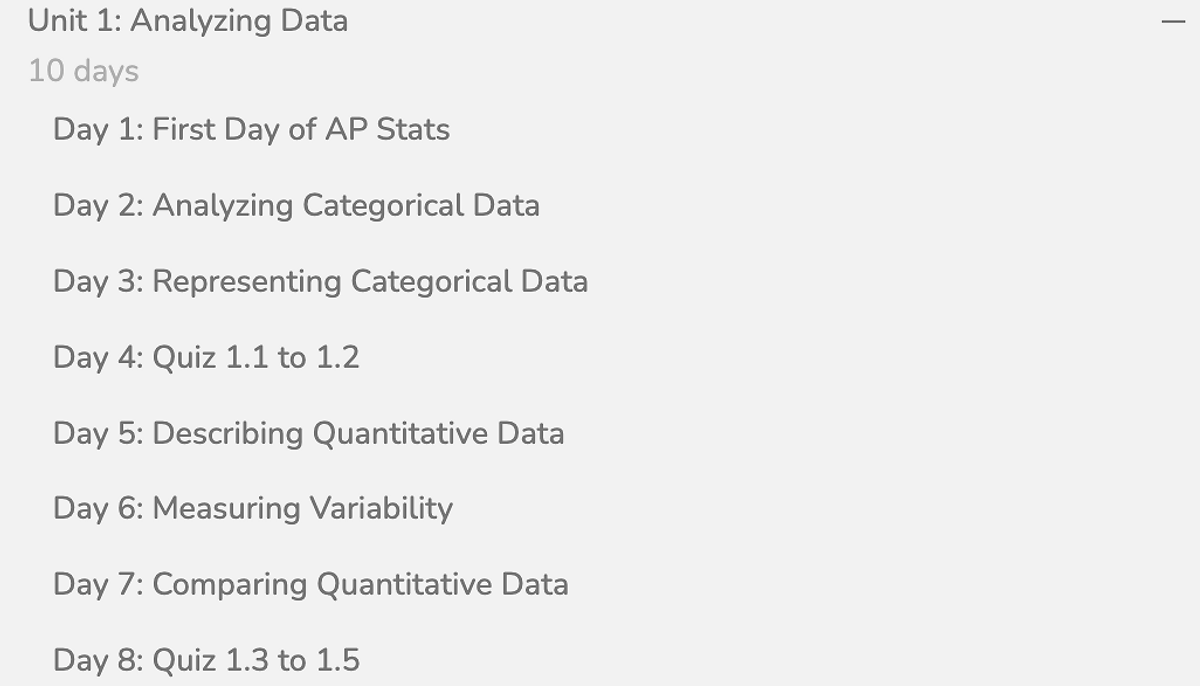Open Day 8: Quiz 1.3 to 1.5
This screenshot has height=686, width=1200.
point(206,661)
